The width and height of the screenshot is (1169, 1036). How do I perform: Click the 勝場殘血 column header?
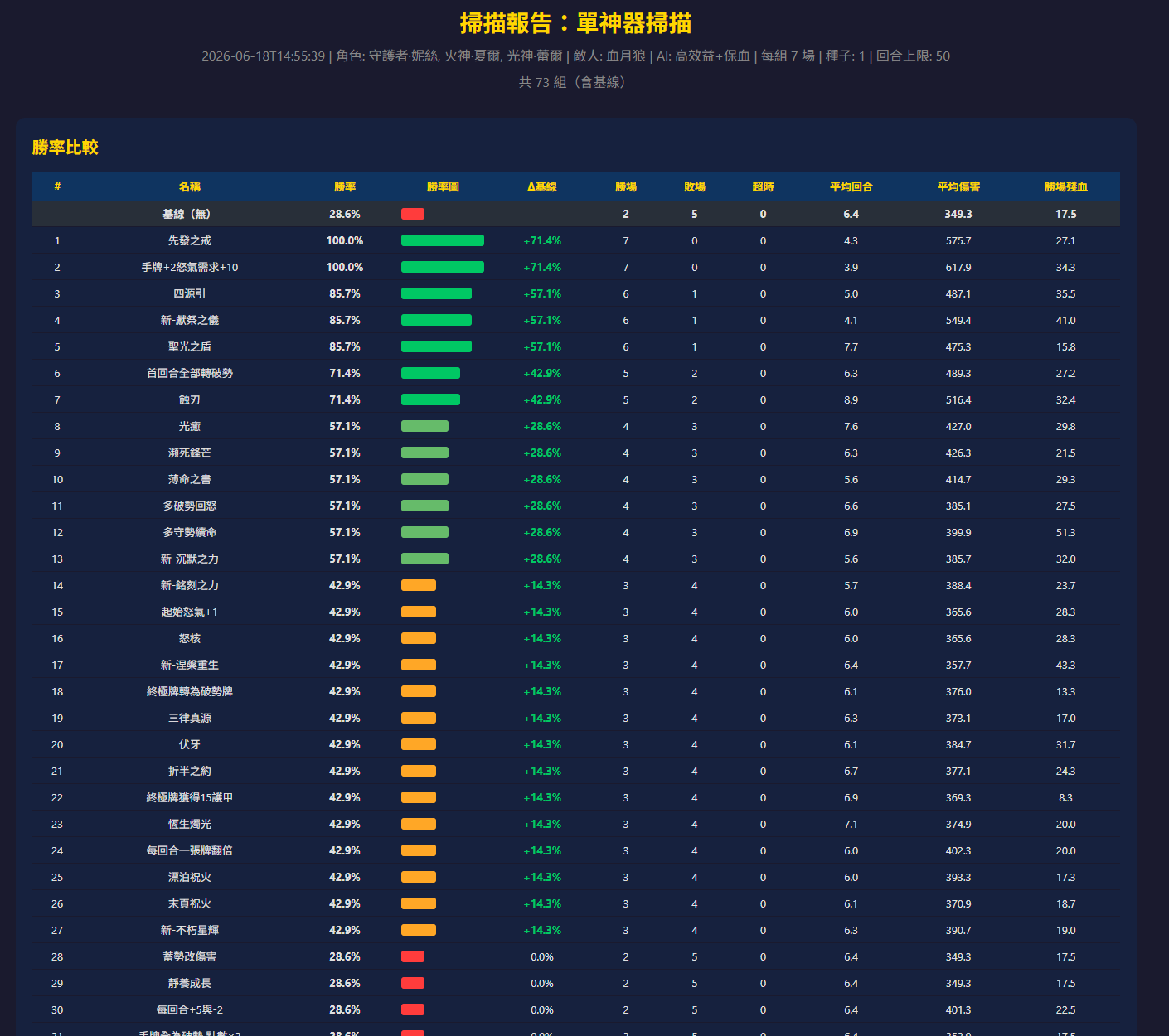(1066, 186)
